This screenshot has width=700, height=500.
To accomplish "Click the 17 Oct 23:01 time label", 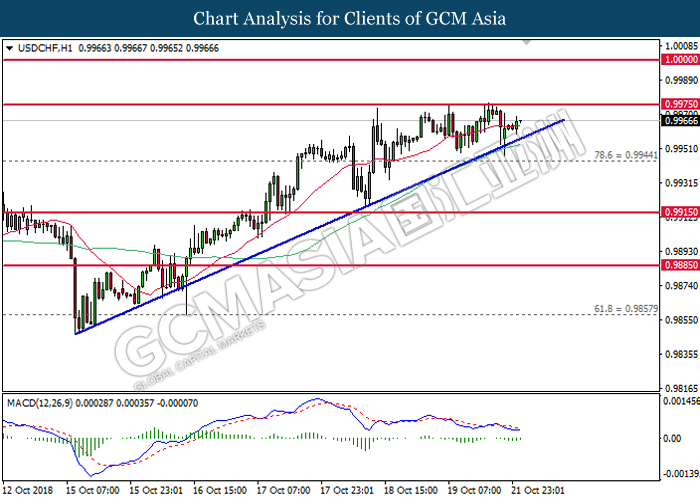I will (347, 490).
